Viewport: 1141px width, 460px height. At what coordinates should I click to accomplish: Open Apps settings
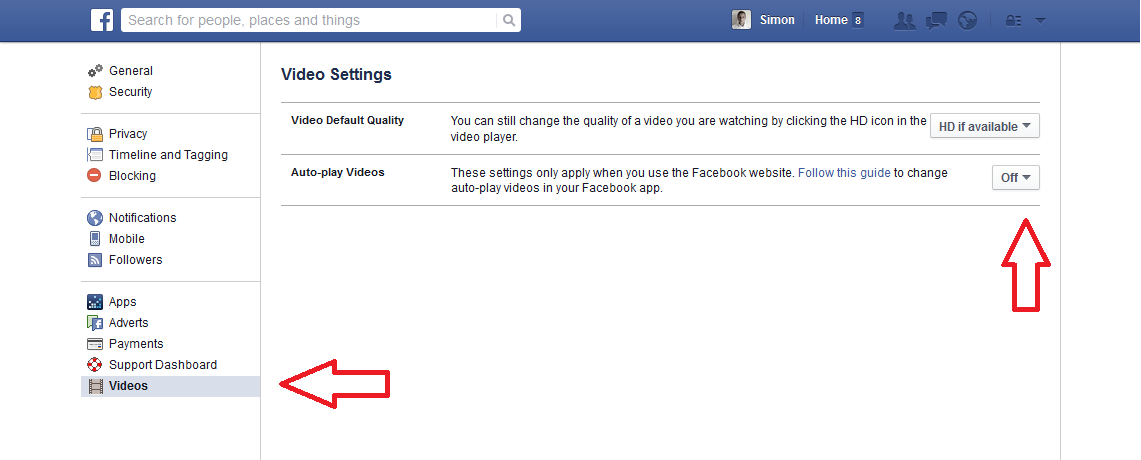click(x=123, y=302)
